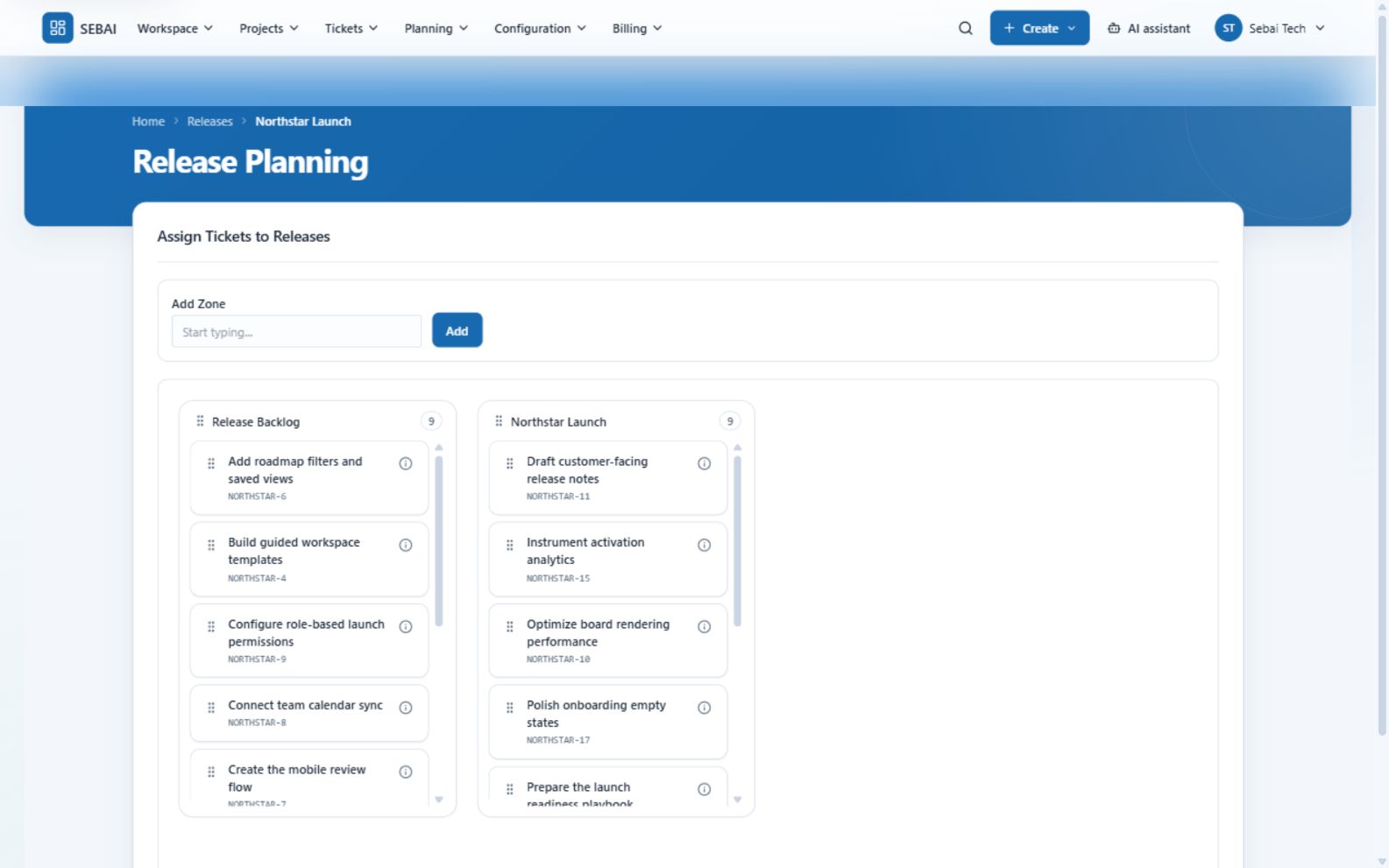Open the AI assistant

tap(1149, 28)
